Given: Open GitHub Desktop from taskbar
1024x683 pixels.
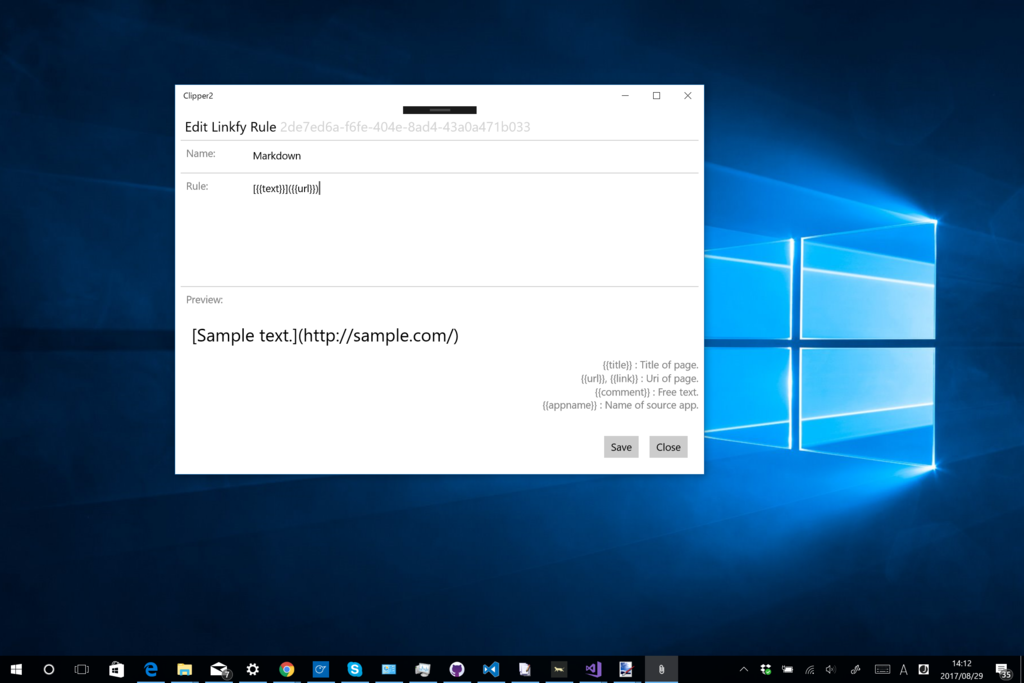Looking at the screenshot, I should (x=456, y=669).
